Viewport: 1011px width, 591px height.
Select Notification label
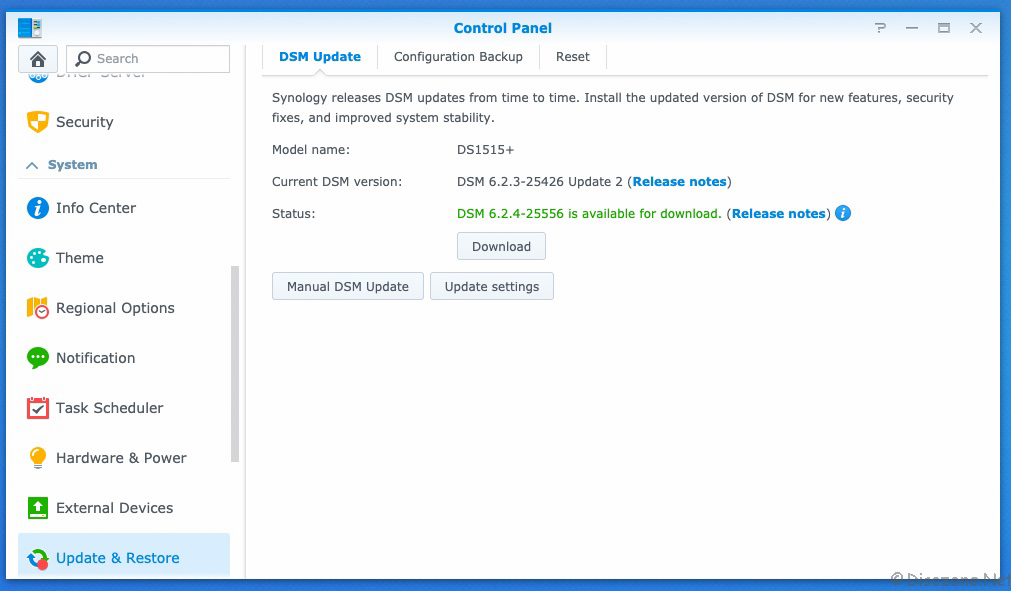pos(95,358)
